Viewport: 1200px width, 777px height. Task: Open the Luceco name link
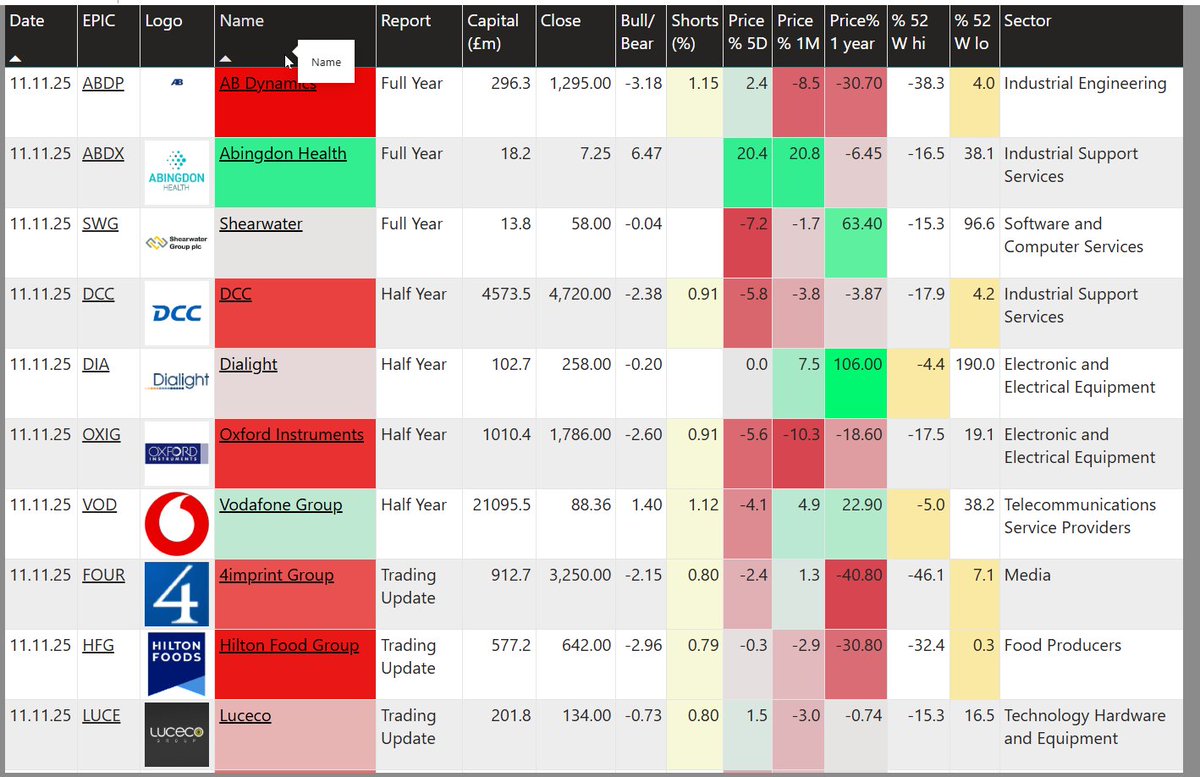[245, 716]
